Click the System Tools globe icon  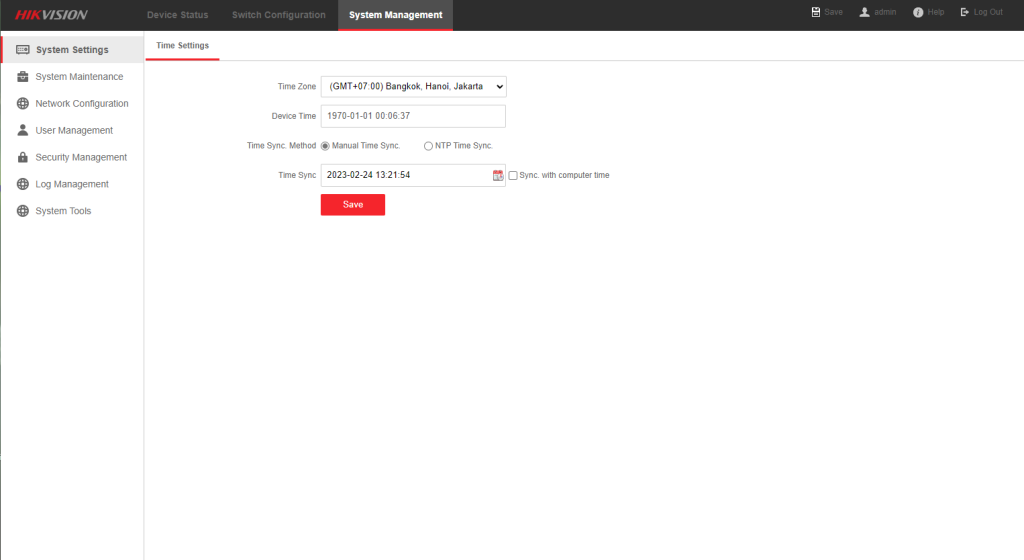[23, 211]
